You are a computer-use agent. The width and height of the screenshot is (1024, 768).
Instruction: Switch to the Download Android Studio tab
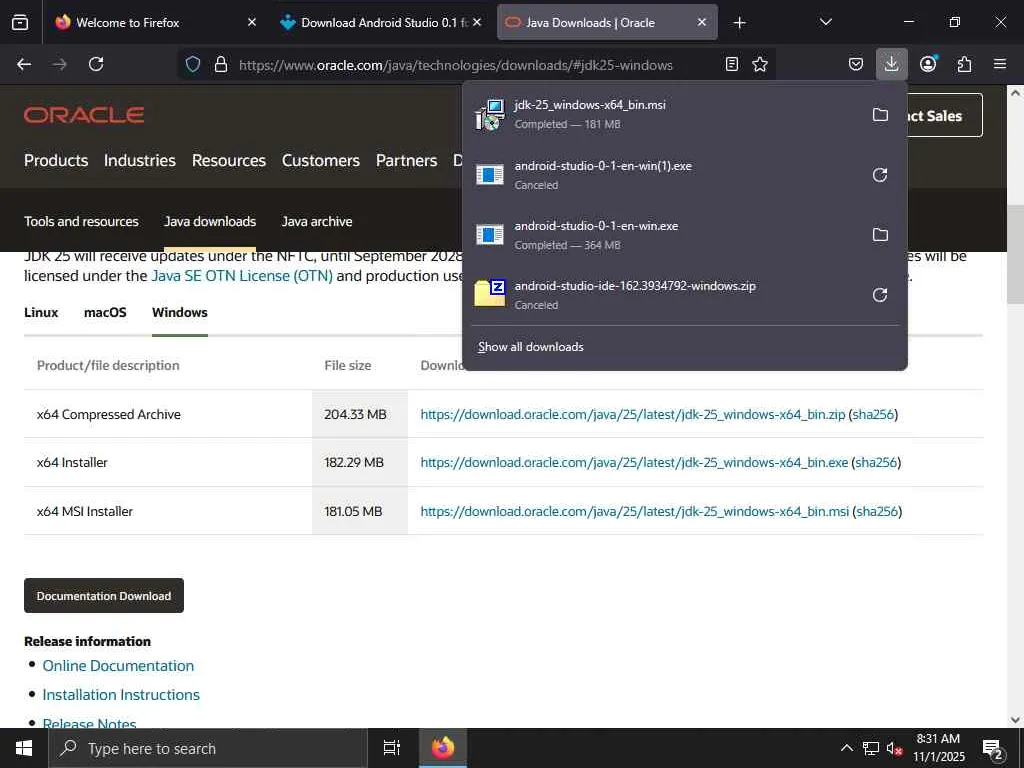click(x=382, y=22)
